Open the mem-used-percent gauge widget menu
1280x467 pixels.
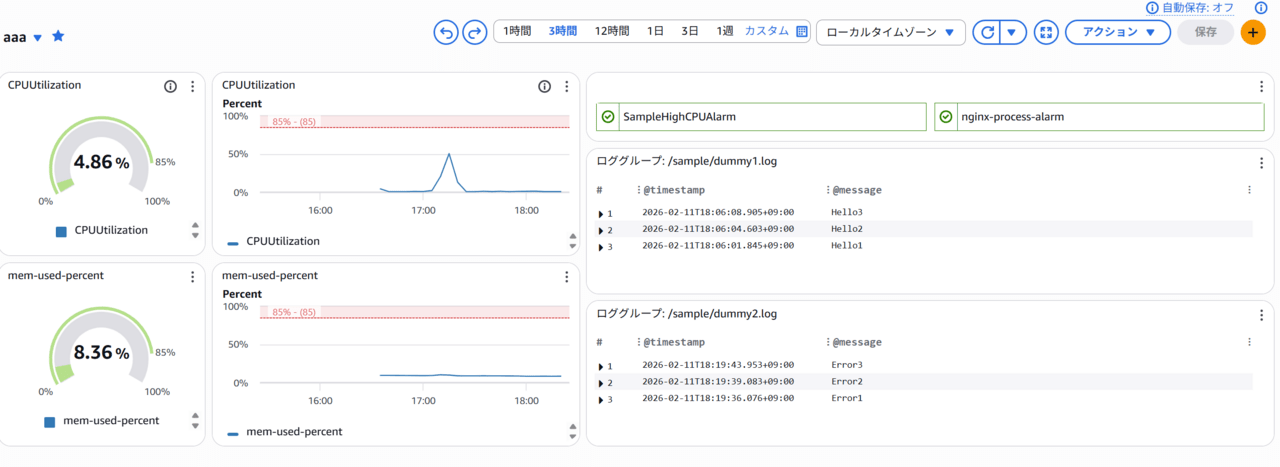point(193,277)
